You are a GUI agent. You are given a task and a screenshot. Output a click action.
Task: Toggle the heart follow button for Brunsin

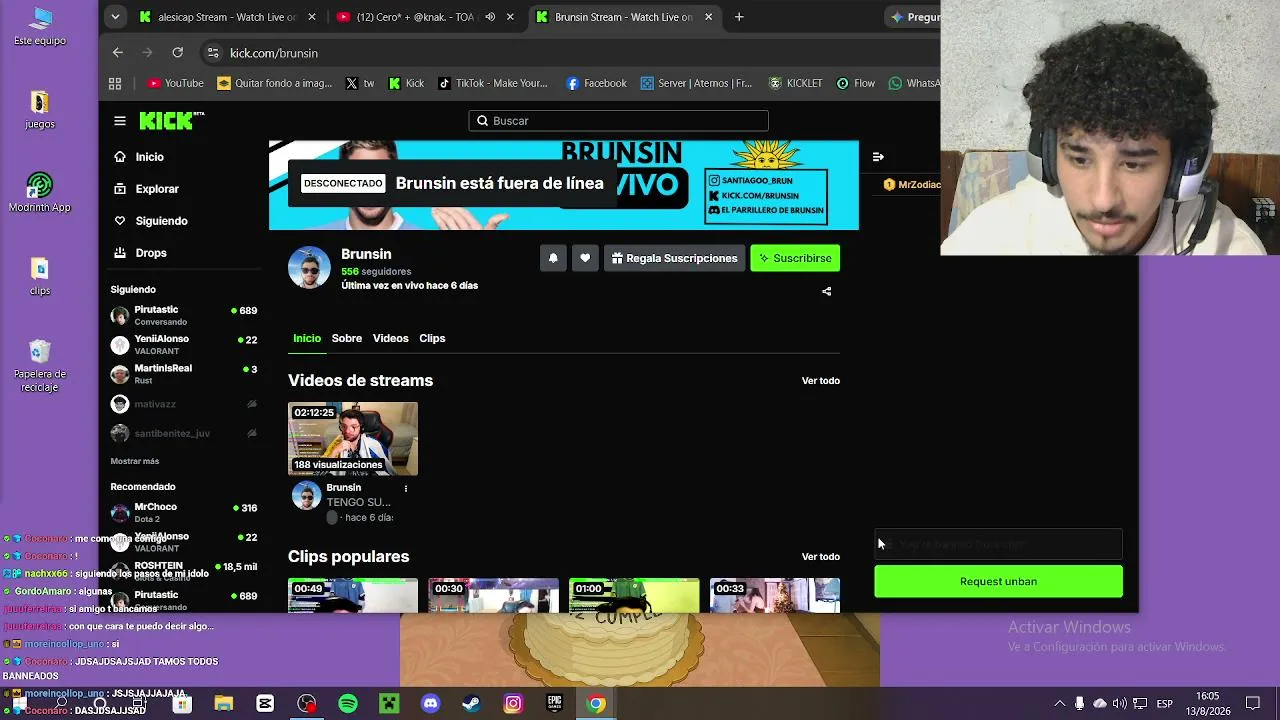point(585,258)
